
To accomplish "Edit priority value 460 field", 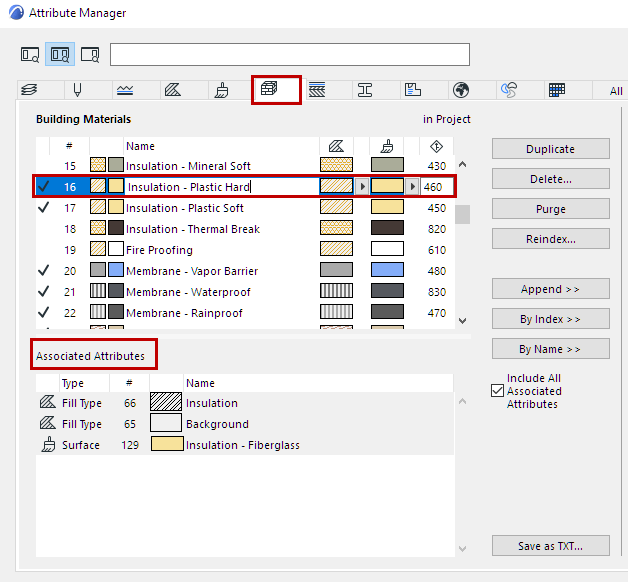I will click(437, 187).
